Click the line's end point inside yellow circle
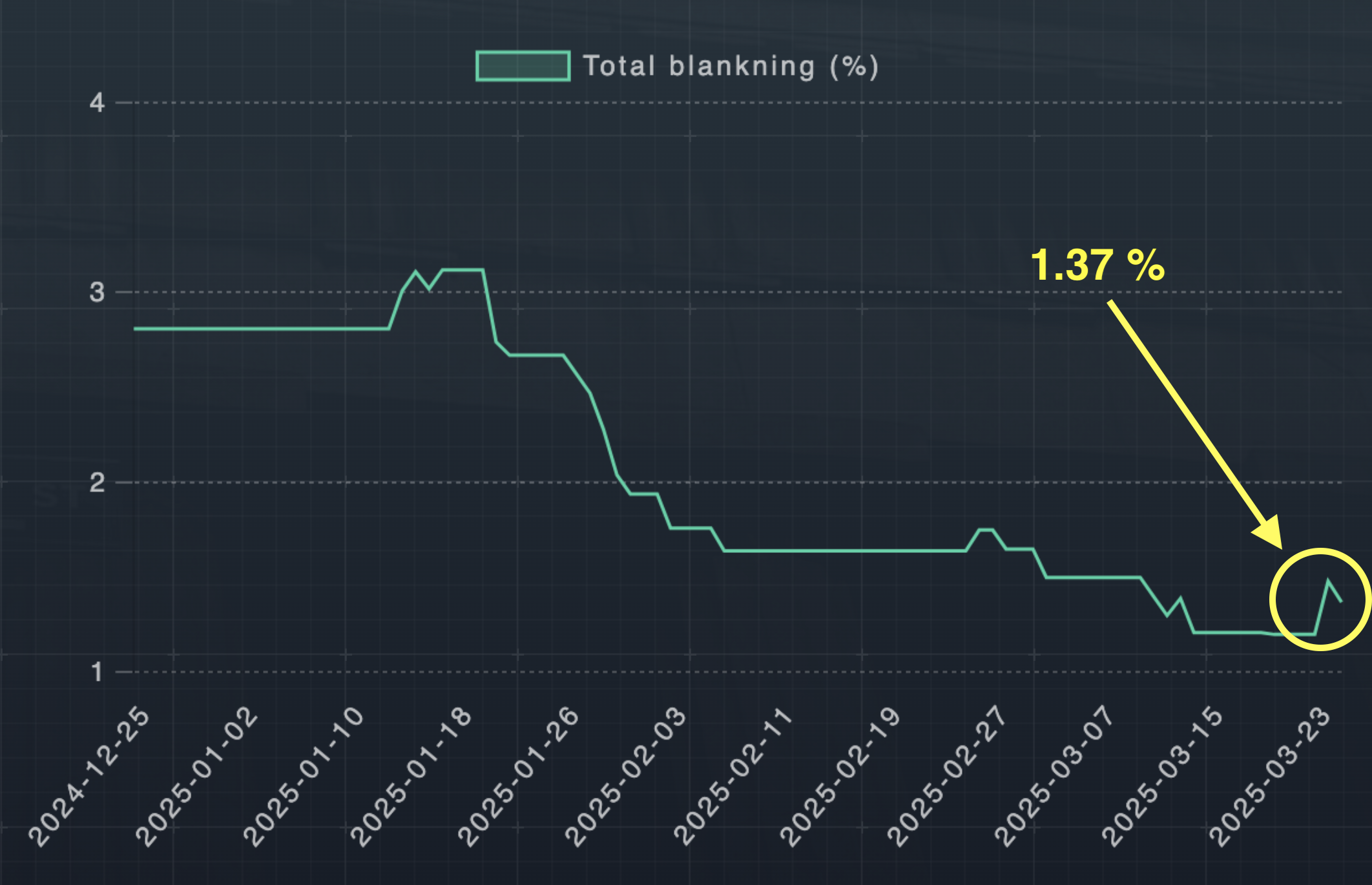The height and width of the screenshot is (885, 1372). (x=1341, y=601)
